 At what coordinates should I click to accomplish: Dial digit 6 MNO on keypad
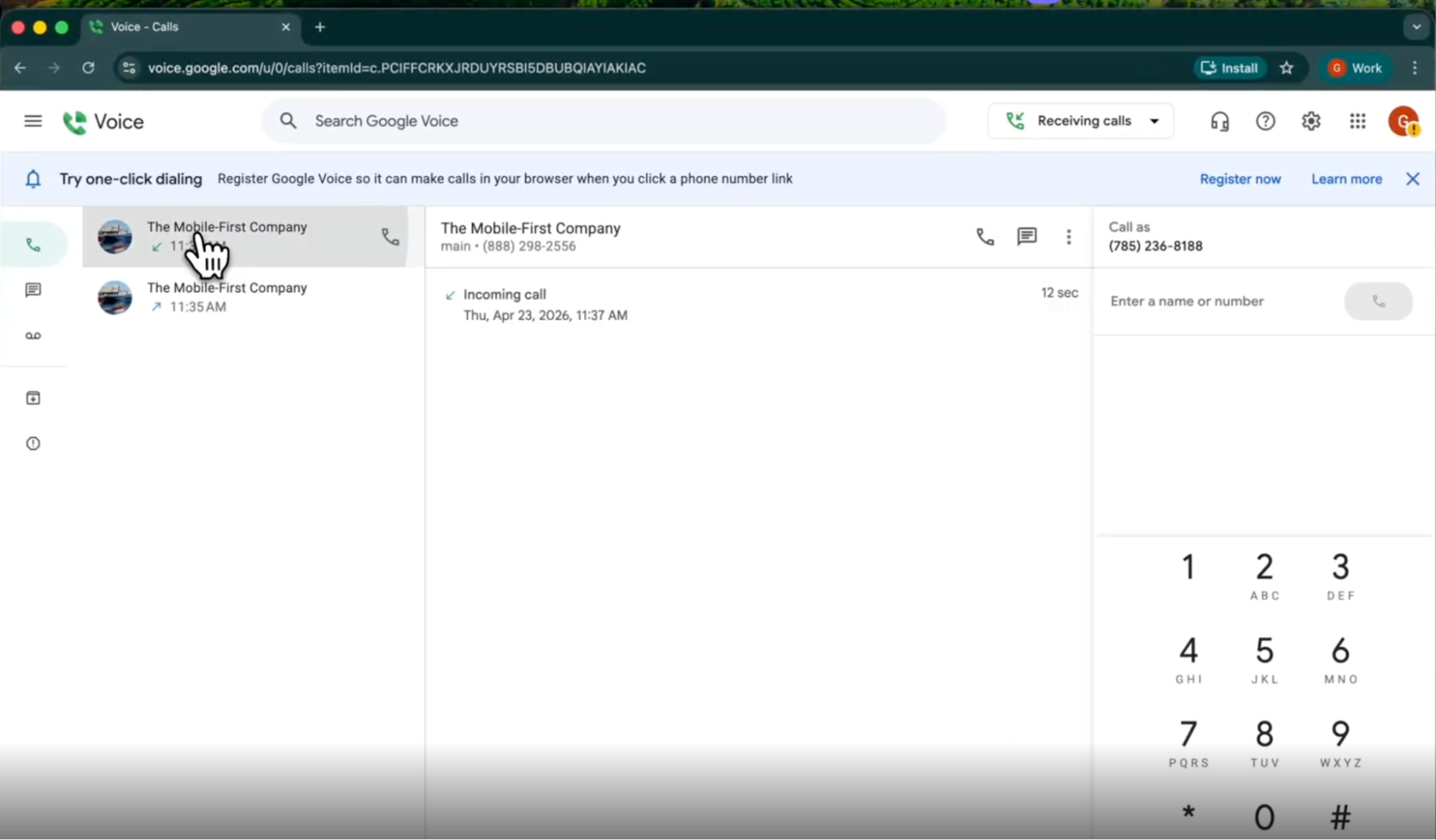(1340, 659)
